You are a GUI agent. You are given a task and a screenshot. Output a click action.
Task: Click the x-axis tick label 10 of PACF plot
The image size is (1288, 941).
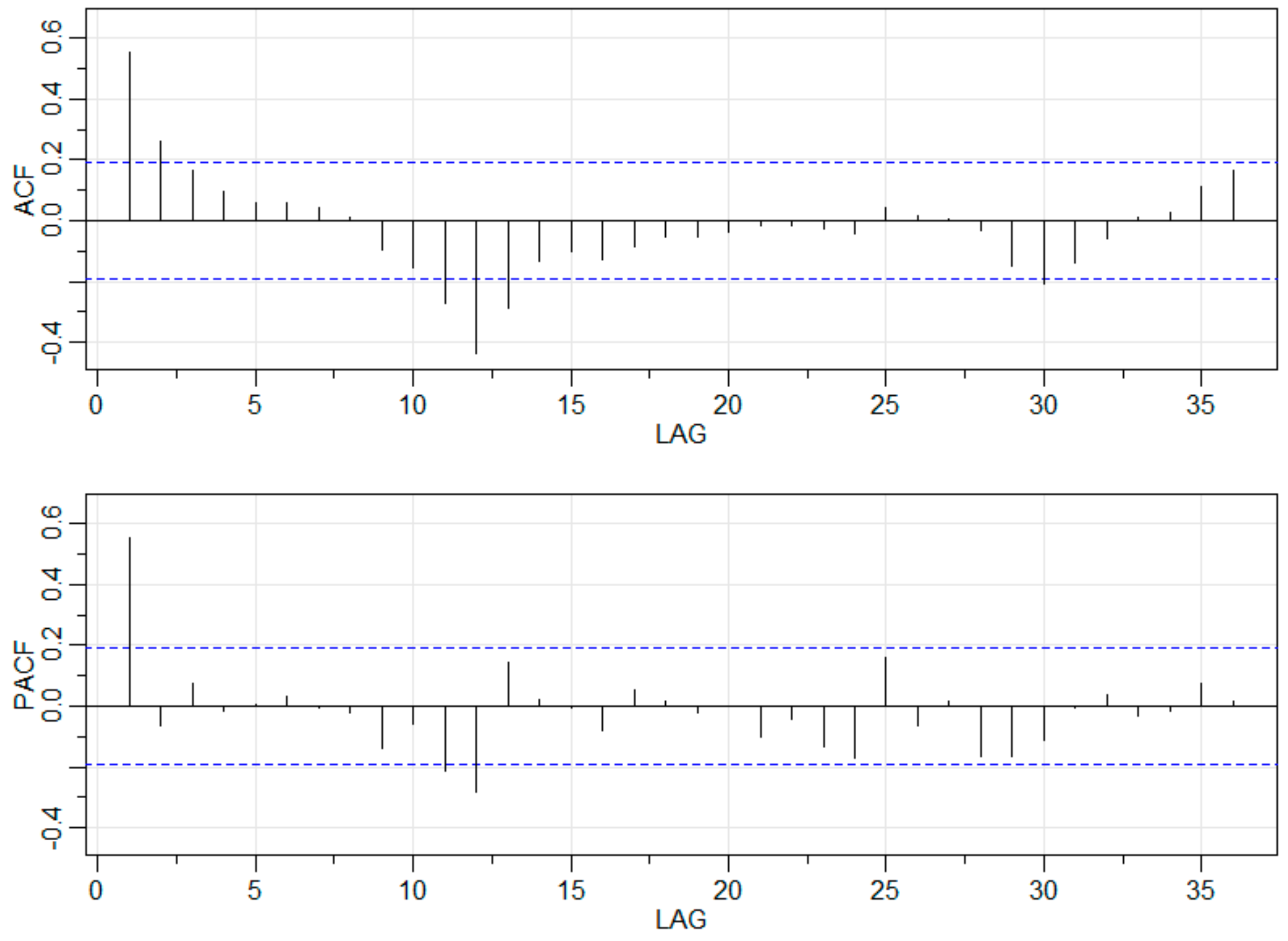413,891
